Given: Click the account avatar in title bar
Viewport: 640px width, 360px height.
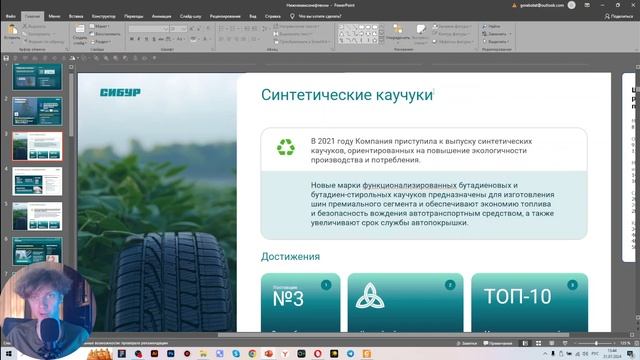Looking at the screenshot, I should (x=571, y=5).
